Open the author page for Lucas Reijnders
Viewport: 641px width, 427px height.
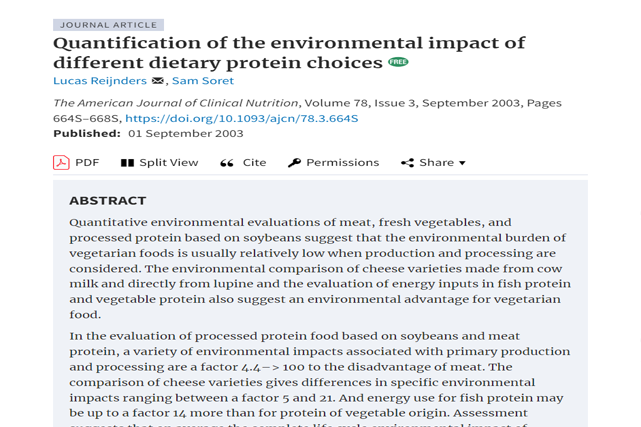(100, 80)
